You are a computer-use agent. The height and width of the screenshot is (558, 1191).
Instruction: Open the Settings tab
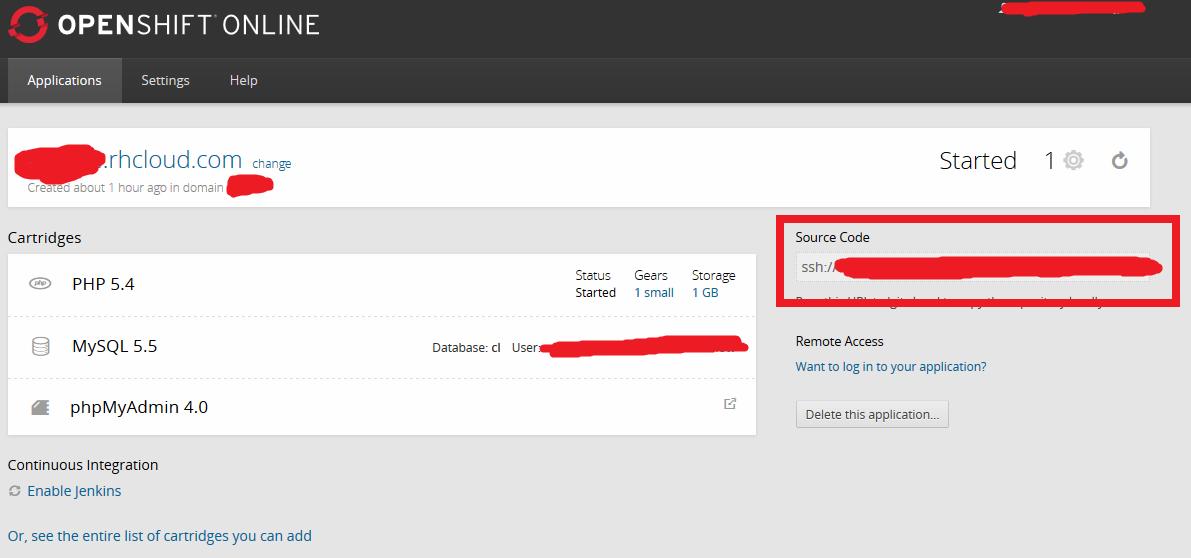click(x=166, y=80)
